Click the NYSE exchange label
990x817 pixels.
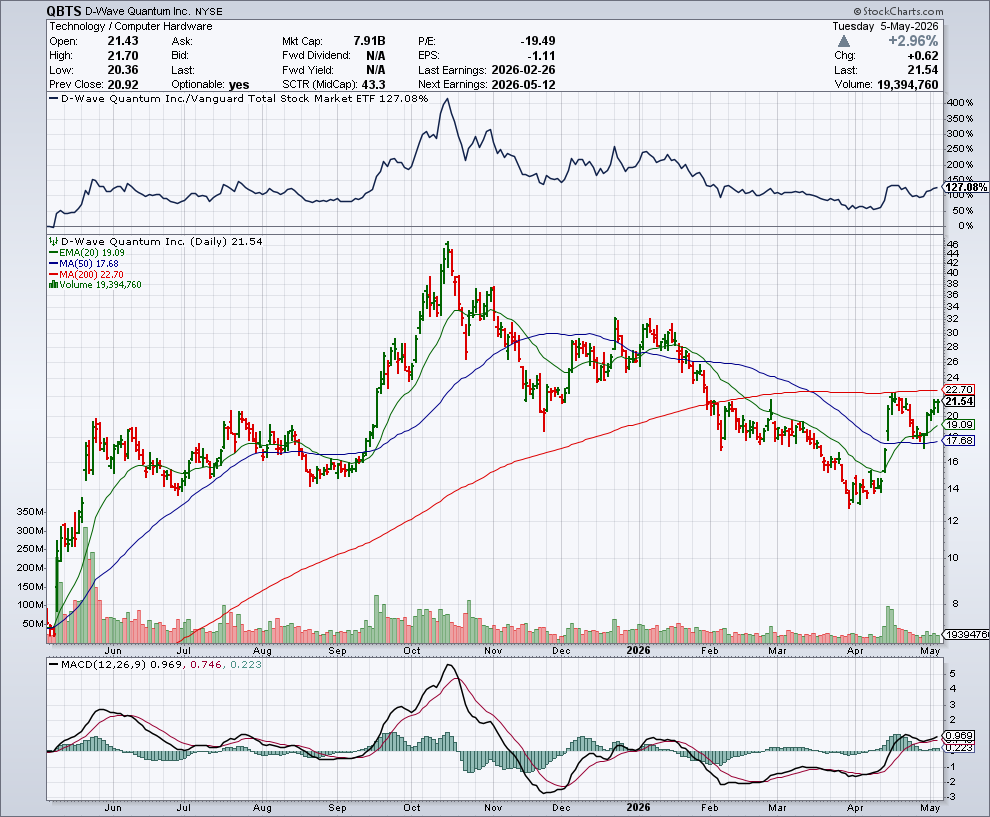pyautogui.click(x=208, y=12)
